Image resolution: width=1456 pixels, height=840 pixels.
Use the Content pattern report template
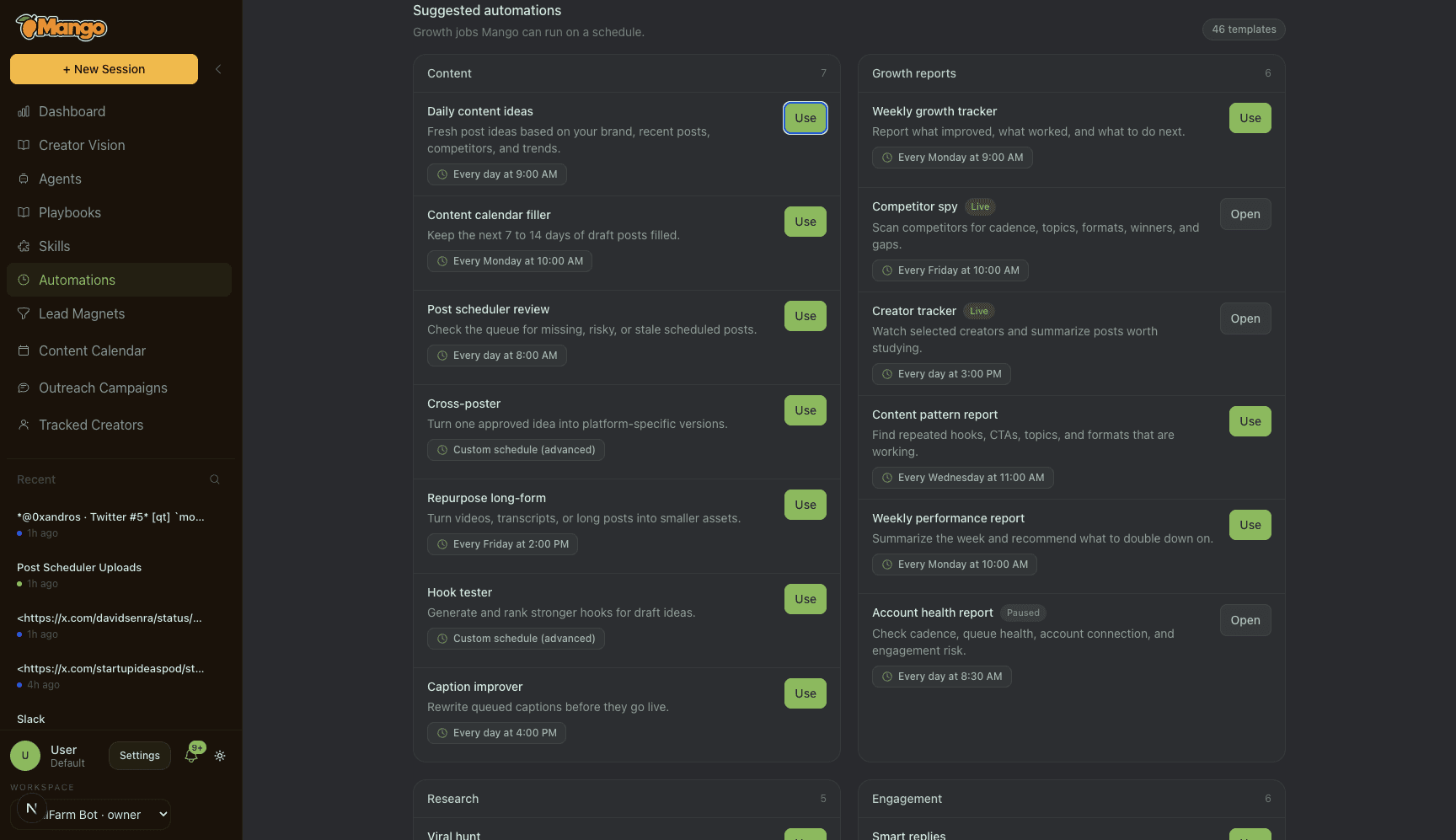point(1250,421)
